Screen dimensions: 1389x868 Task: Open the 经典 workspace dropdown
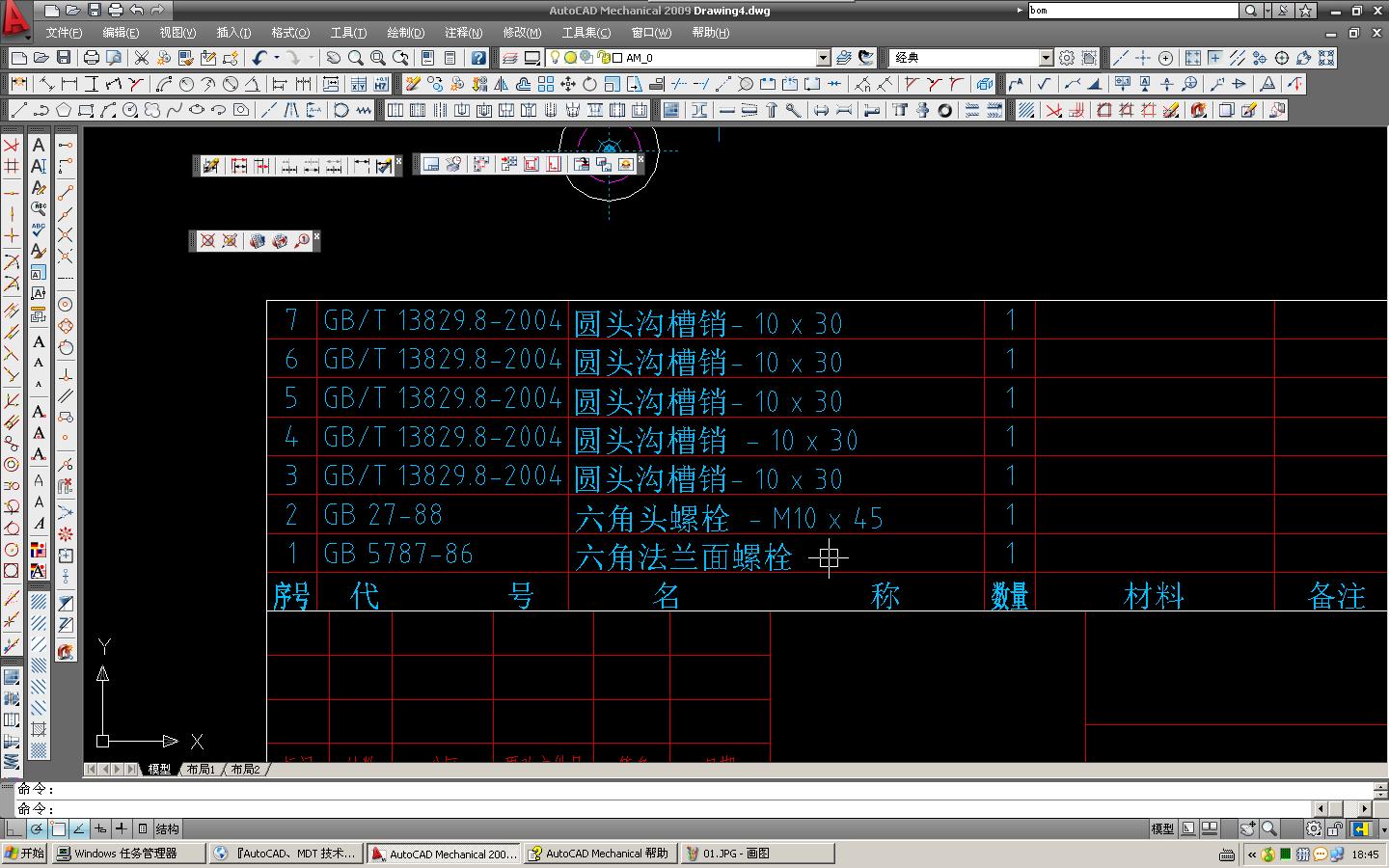pos(1047,58)
